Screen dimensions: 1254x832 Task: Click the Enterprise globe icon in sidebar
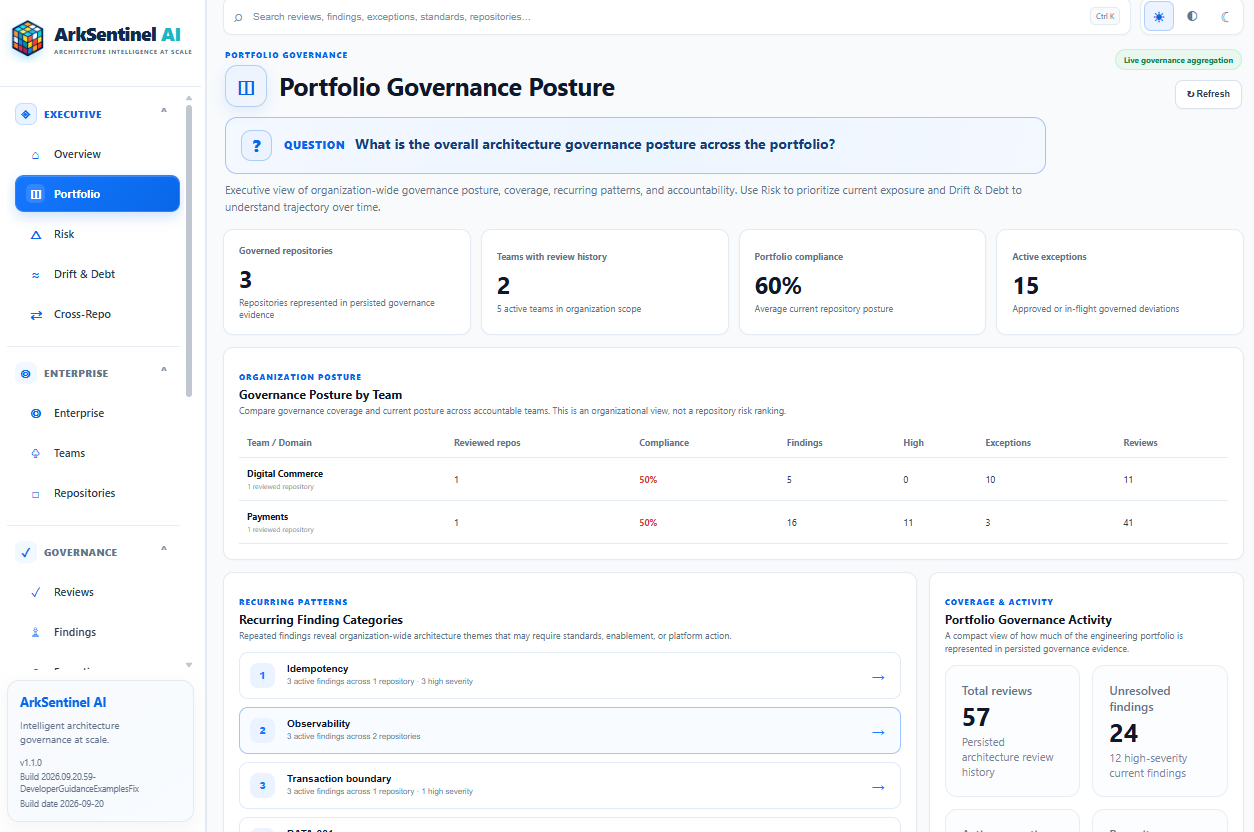[36, 414]
